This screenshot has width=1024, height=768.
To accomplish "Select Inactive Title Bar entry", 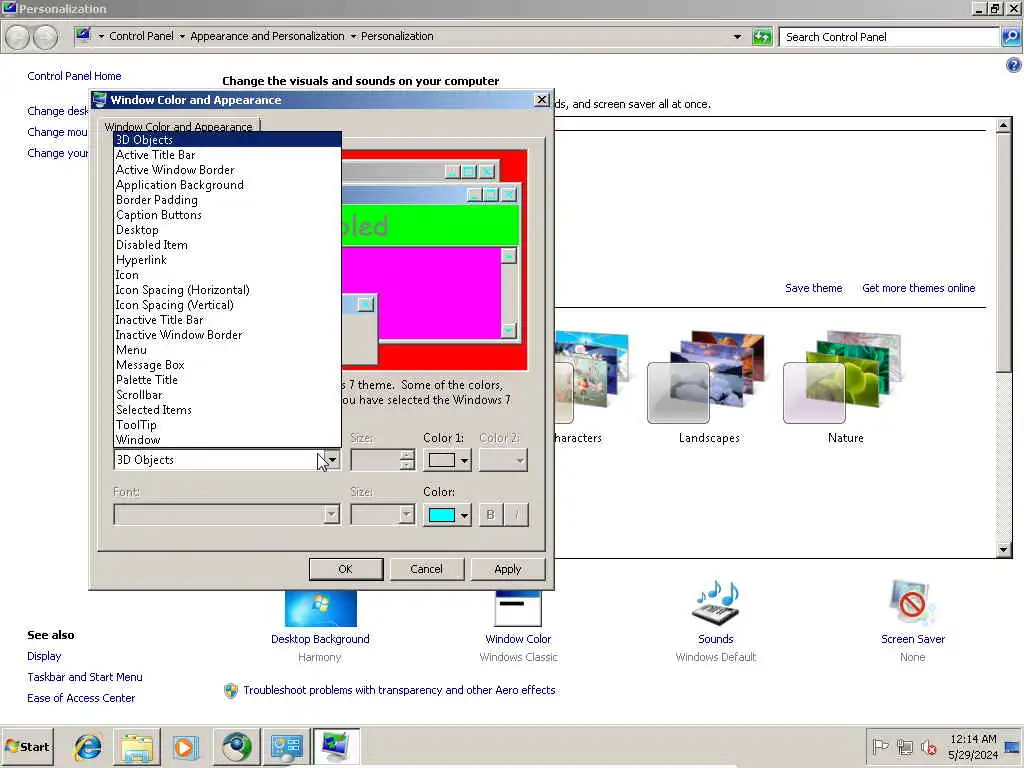I will pos(227,320).
